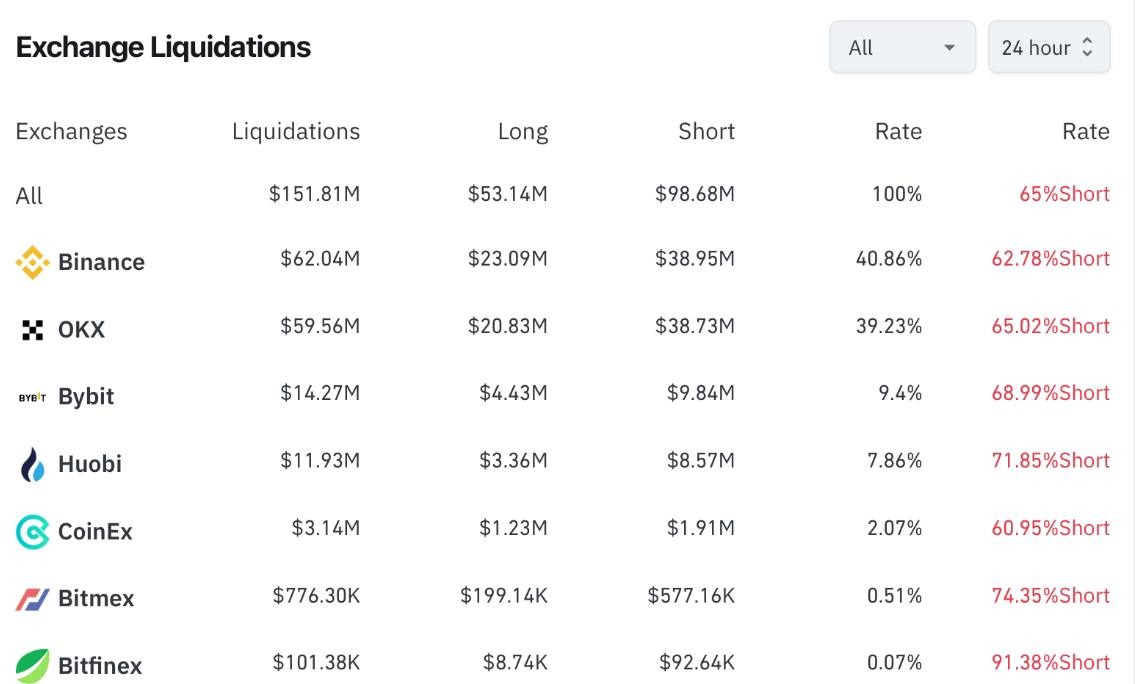Sort by the Long column header
Image resolution: width=1135 pixels, height=684 pixels.
pyautogui.click(x=522, y=131)
